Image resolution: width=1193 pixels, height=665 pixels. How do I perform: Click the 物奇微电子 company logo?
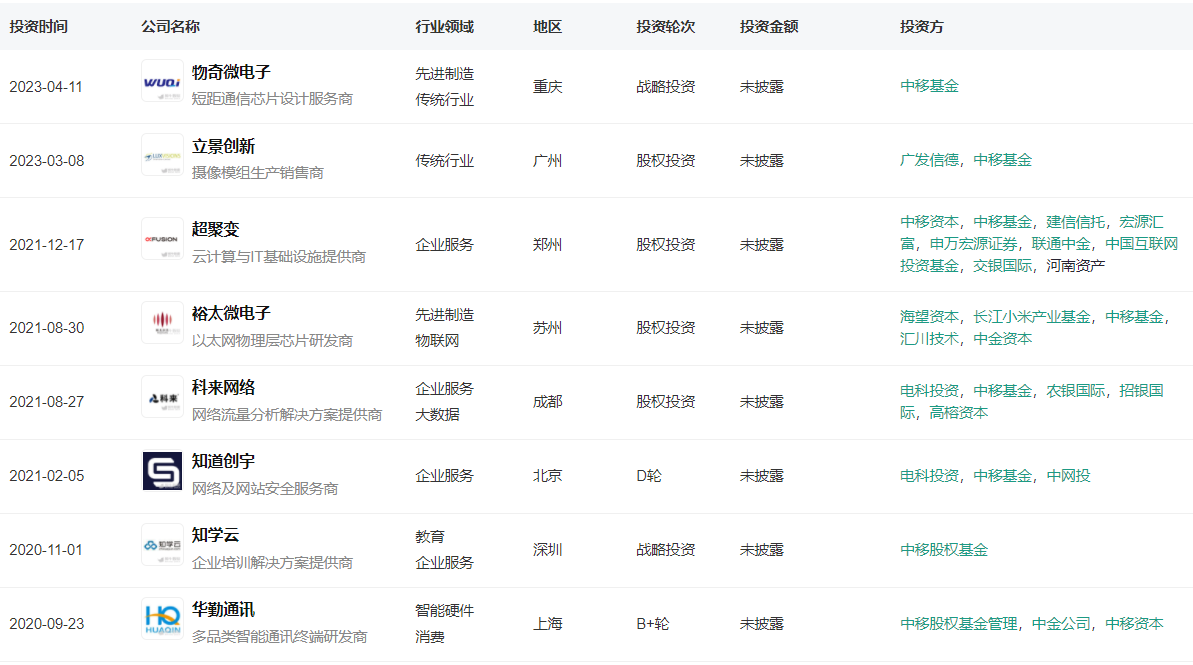(x=162, y=81)
